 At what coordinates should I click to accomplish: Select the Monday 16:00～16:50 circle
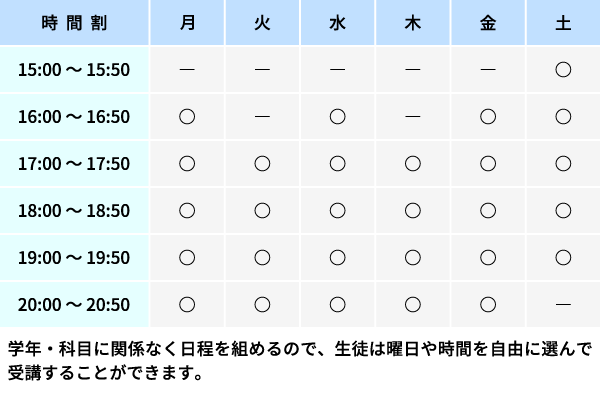click(187, 116)
